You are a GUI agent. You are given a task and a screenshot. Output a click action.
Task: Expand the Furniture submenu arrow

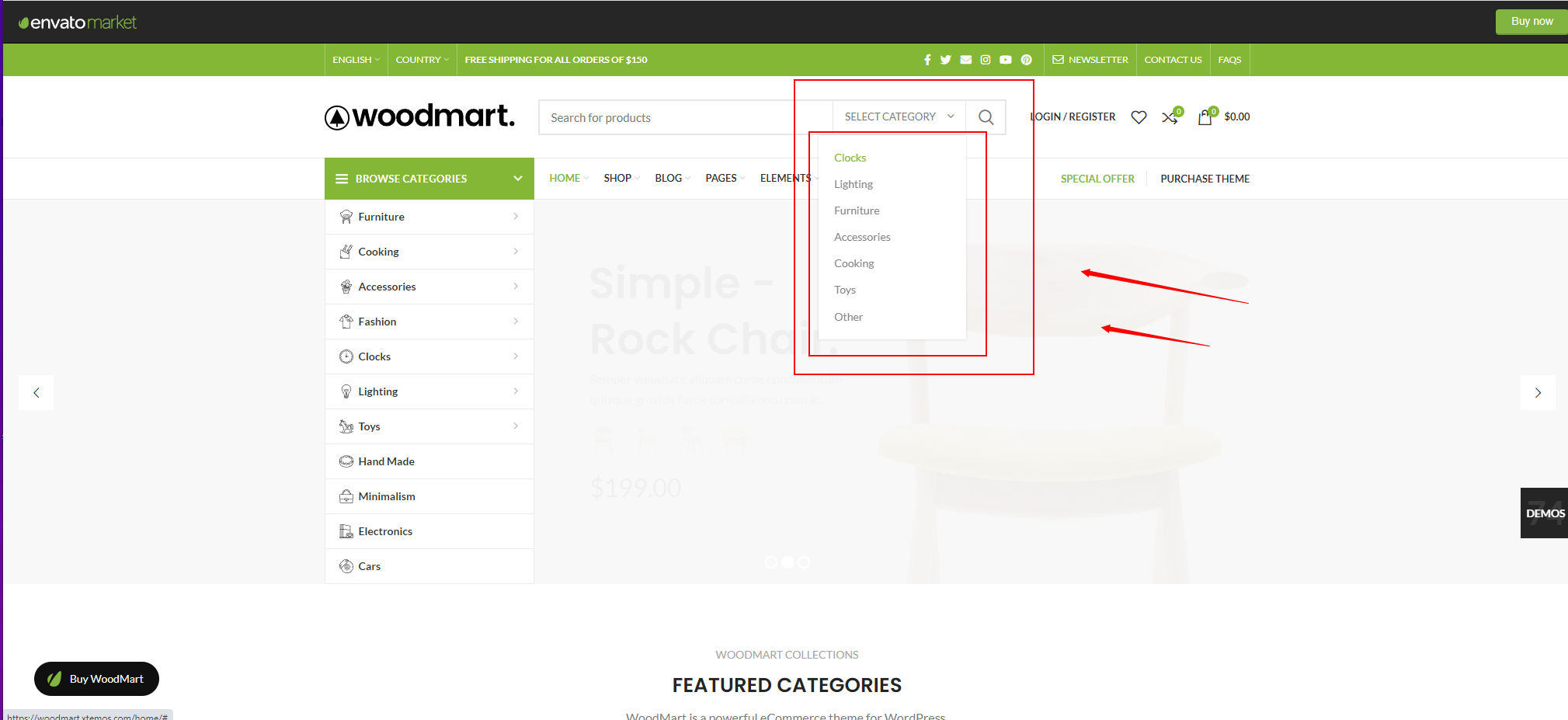tap(516, 217)
